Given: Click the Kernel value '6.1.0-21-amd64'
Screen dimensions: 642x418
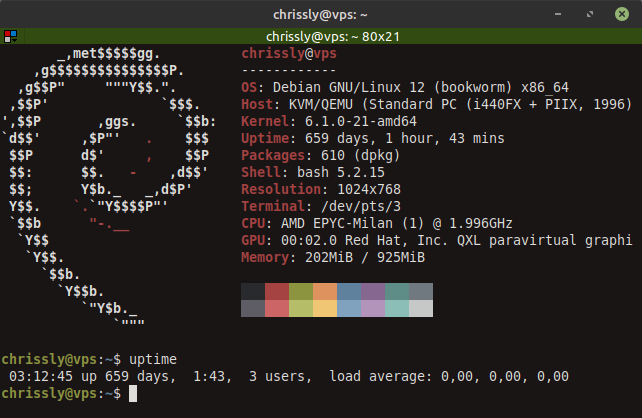Looking at the screenshot, I should (361, 122).
